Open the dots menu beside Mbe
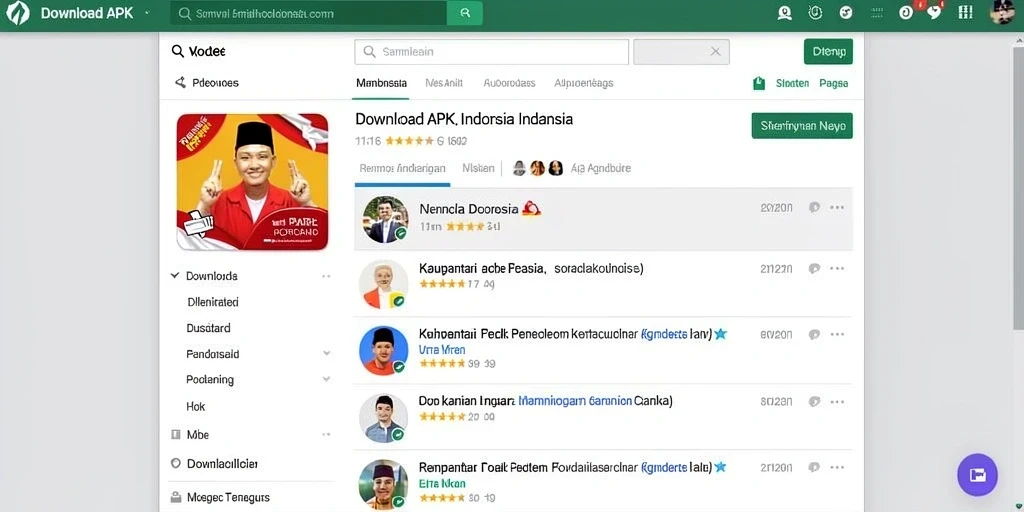Viewport: 1024px width, 512px height. [x=326, y=434]
